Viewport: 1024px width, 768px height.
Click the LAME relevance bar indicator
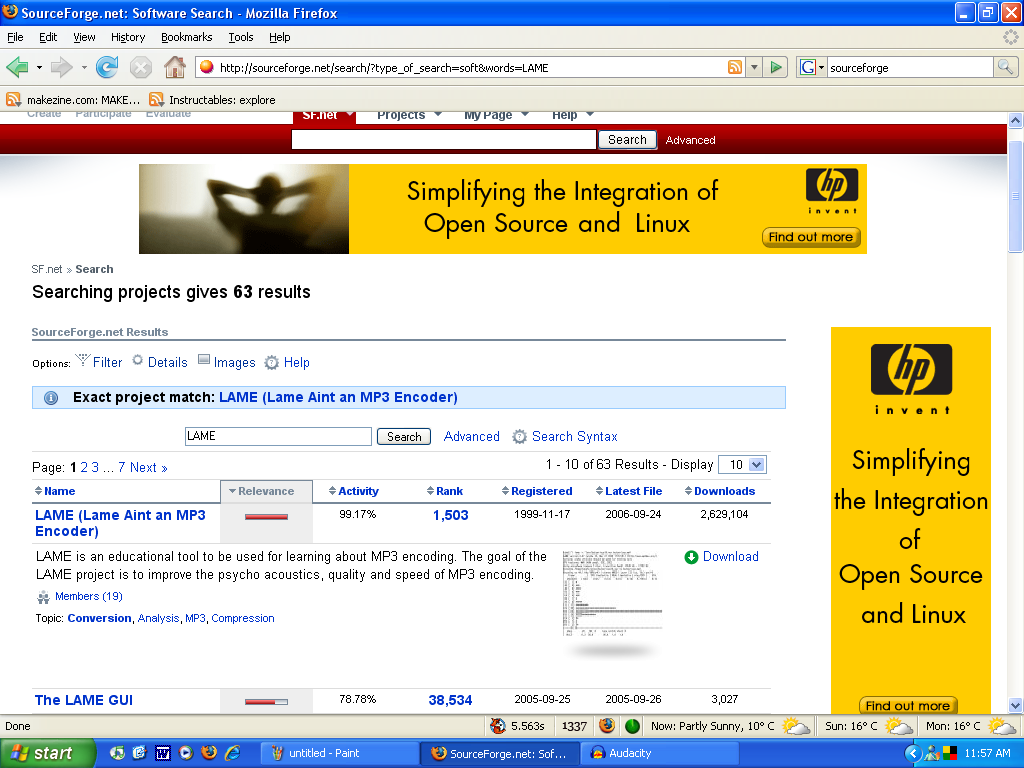point(266,517)
